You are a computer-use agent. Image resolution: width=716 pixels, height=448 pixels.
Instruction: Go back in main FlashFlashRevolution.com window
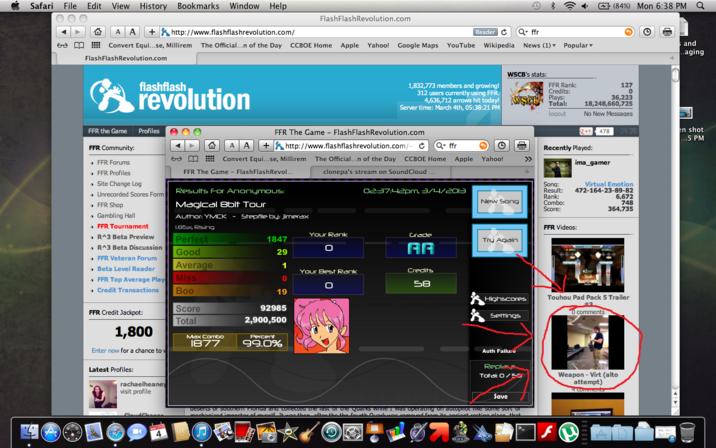[64, 32]
